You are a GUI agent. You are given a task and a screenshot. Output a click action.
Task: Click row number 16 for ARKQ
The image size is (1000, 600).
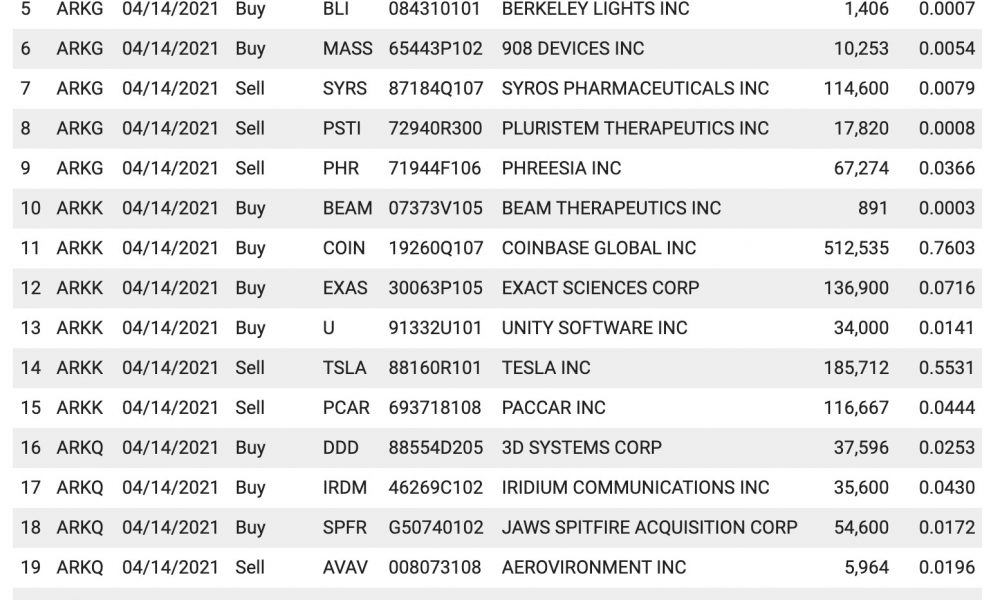31,448
